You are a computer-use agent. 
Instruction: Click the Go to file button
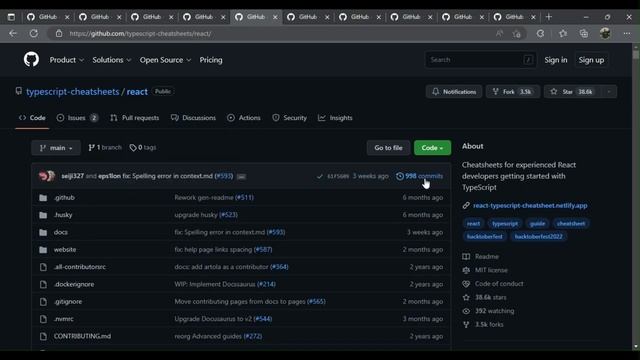(x=388, y=148)
